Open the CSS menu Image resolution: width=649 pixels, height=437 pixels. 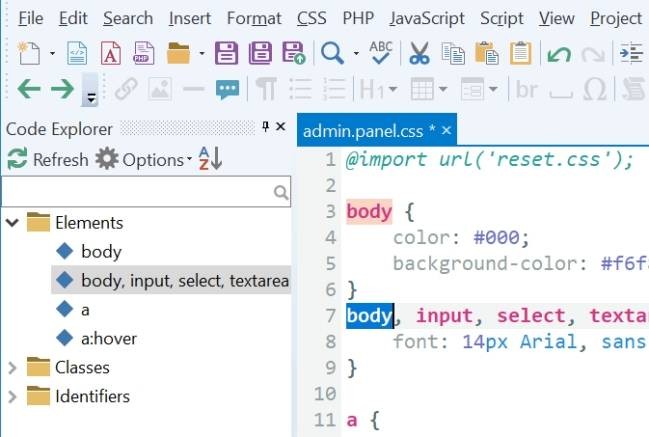[x=311, y=18]
